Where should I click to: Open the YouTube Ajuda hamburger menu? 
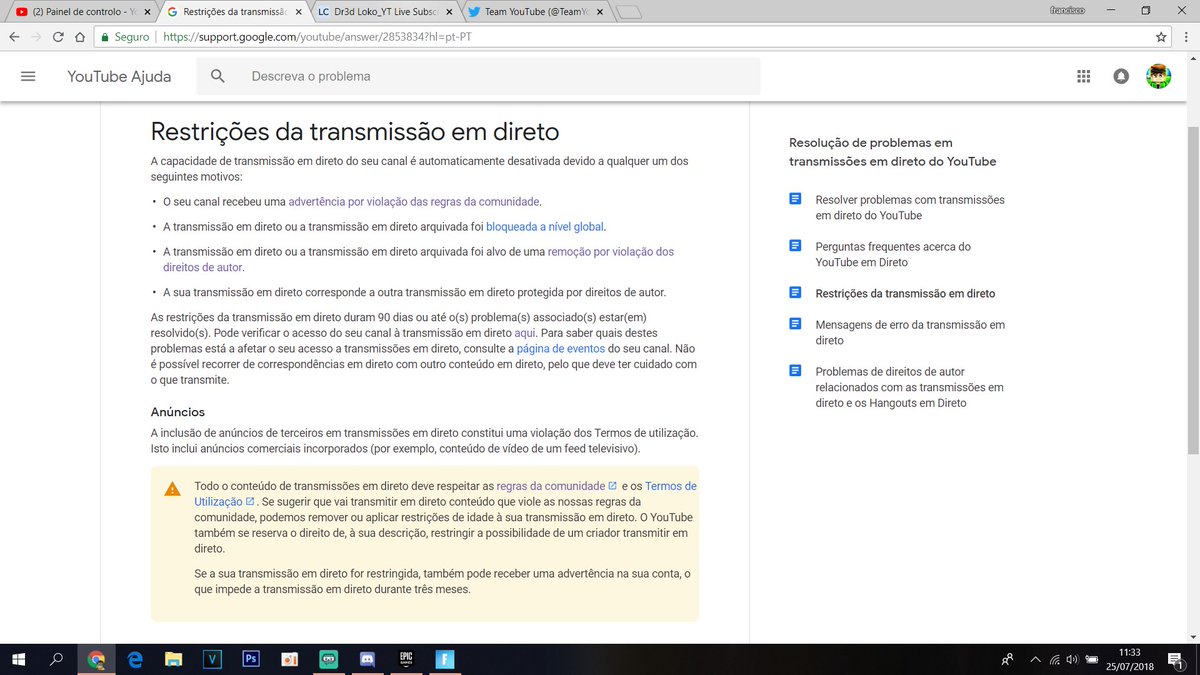coord(28,76)
